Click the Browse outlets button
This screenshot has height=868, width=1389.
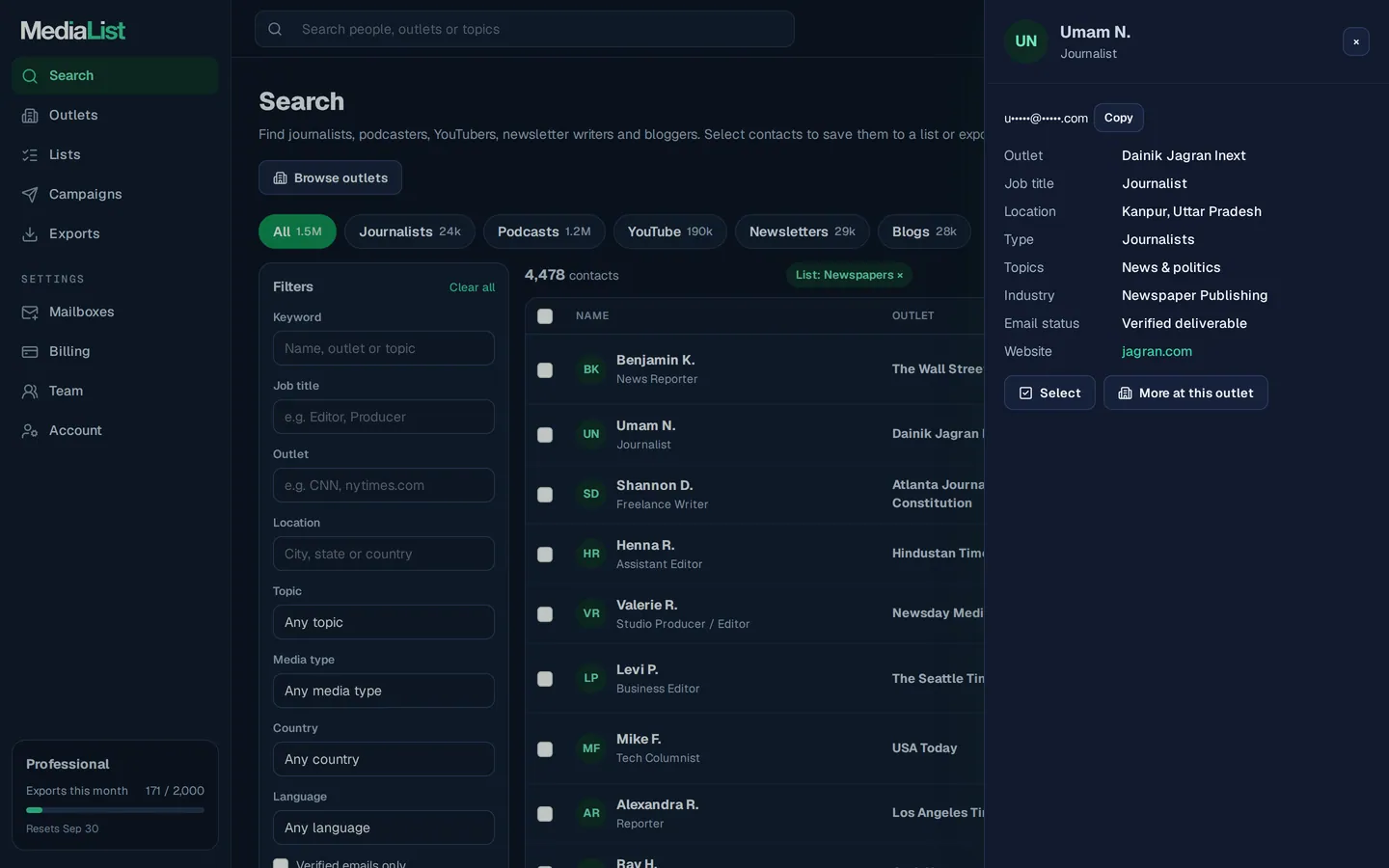click(x=330, y=177)
